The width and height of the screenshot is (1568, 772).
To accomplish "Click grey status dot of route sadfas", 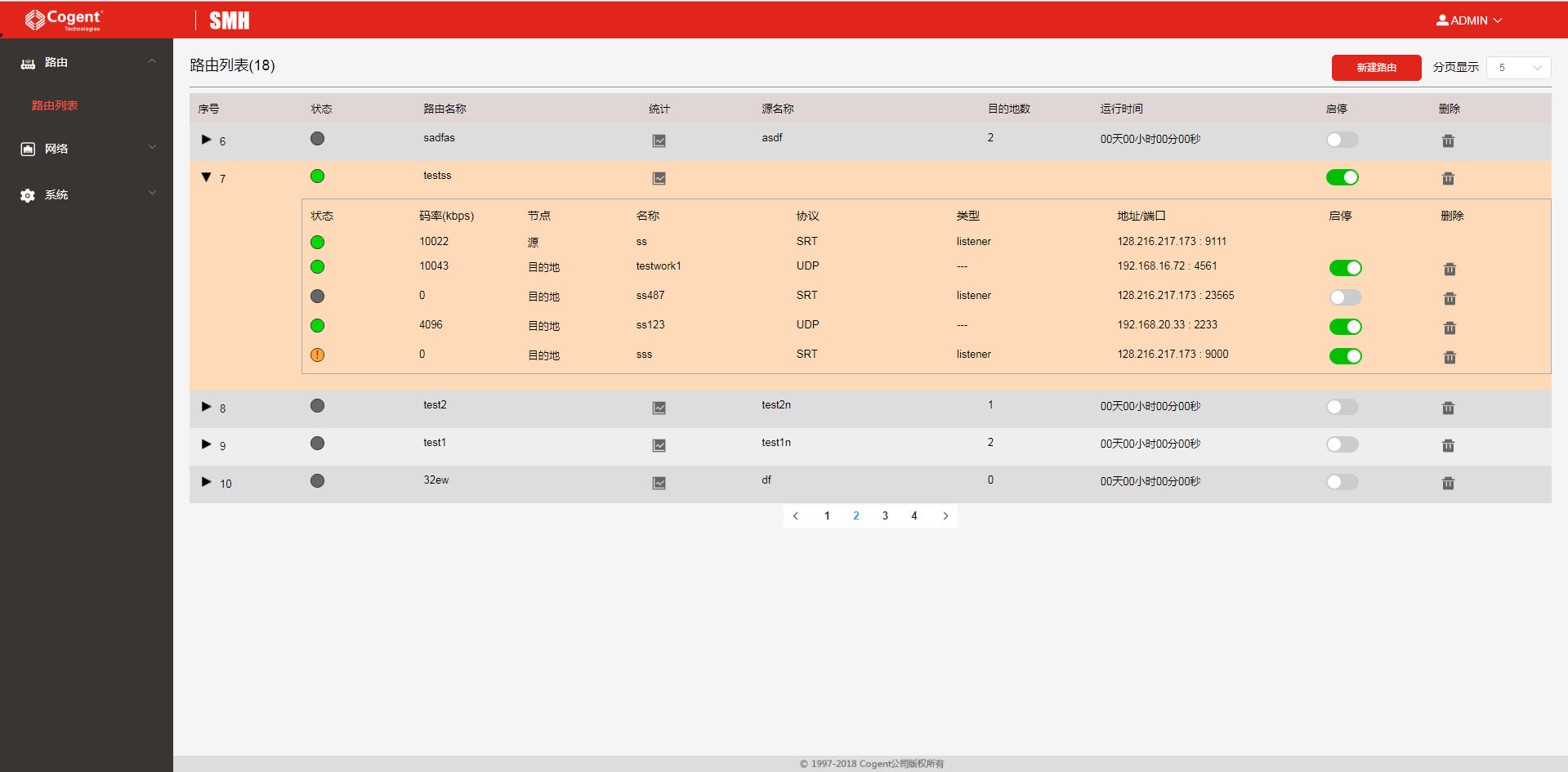I will tap(317, 138).
